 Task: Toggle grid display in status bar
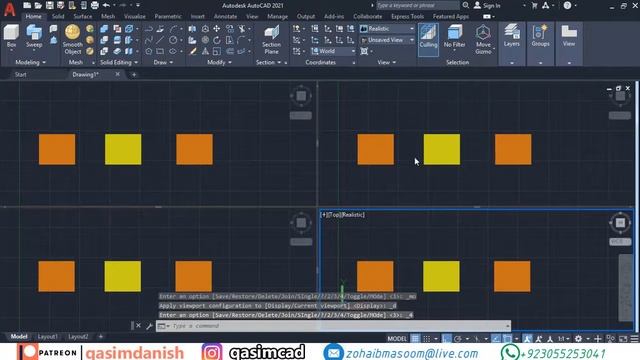point(415,338)
